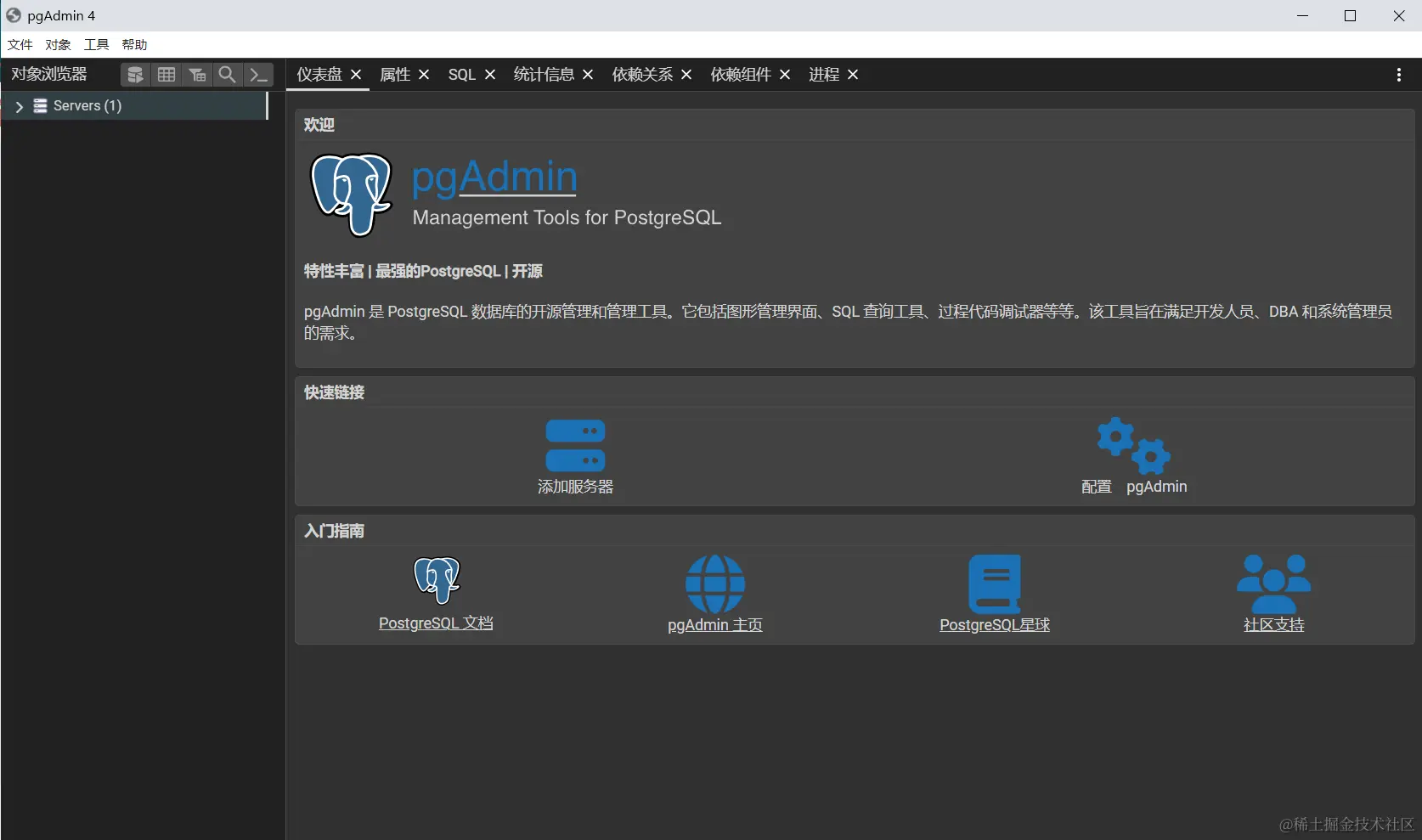
Task: Switch to the SQL tab
Action: click(460, 75)
